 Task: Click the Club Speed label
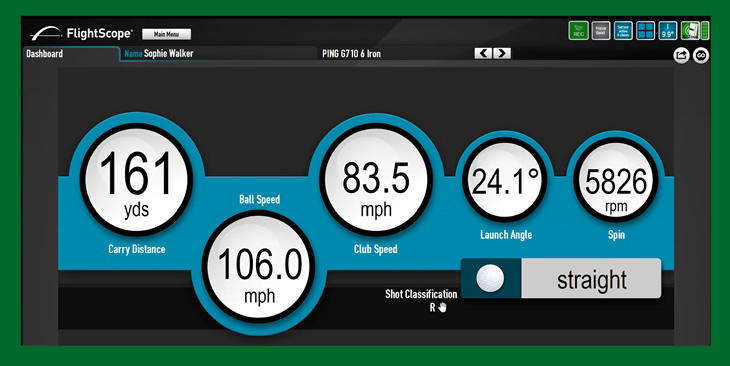[x=376, y=249]
